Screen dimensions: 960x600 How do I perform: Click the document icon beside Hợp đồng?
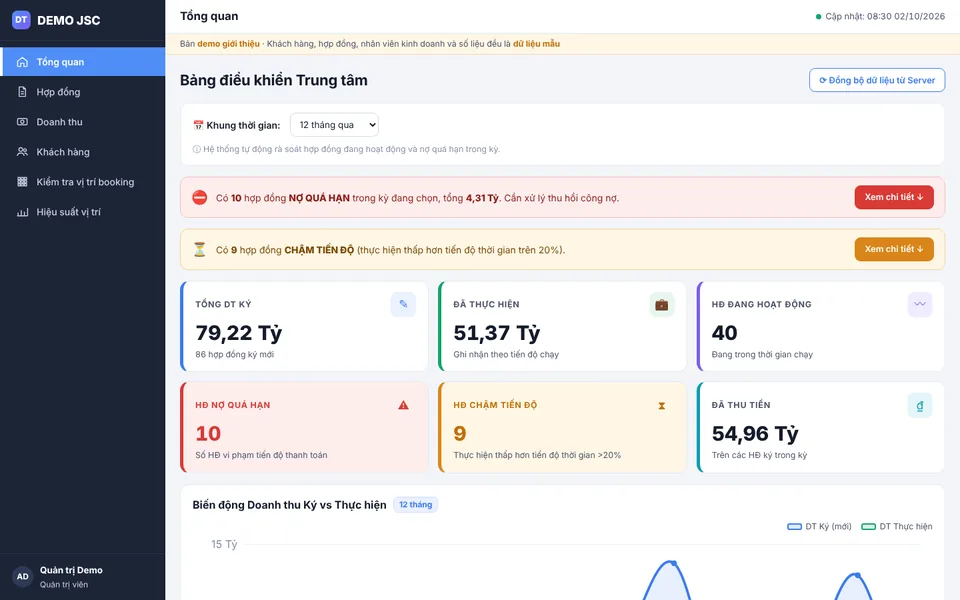coord(23,92)
